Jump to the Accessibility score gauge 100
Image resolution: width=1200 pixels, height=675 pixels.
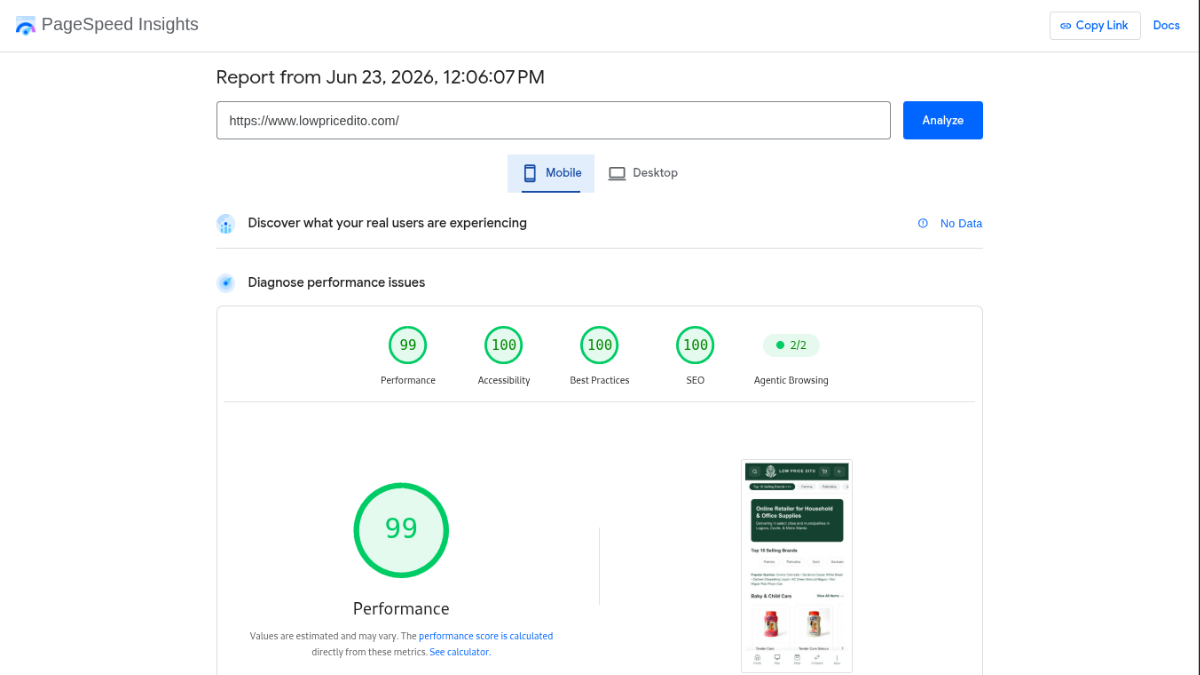pyautogui.click(x=504, y=345)
